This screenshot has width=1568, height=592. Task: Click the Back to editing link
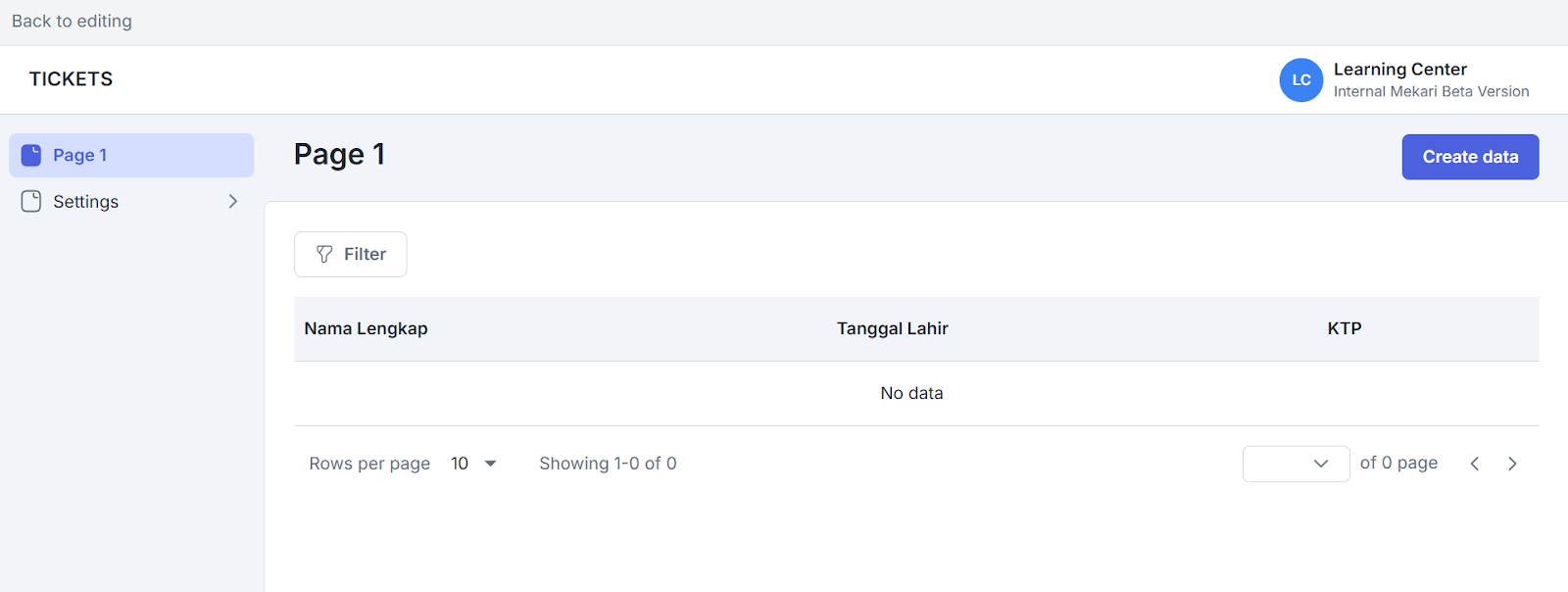[72, 22]
